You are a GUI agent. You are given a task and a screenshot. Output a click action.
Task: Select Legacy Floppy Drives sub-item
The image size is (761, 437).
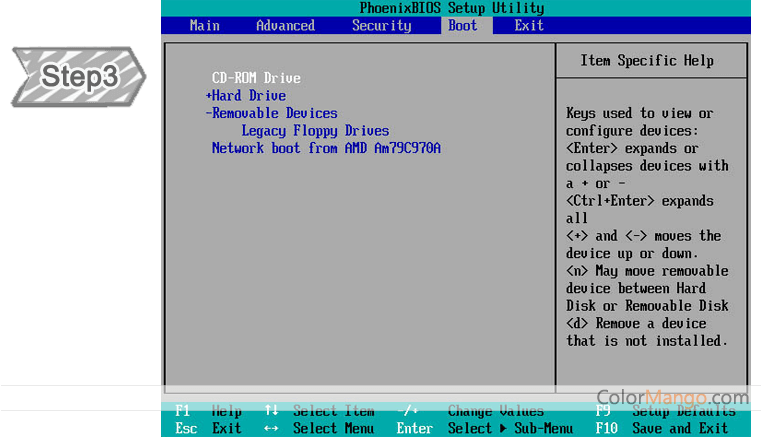pyautogui.click(x=315, y=131)
